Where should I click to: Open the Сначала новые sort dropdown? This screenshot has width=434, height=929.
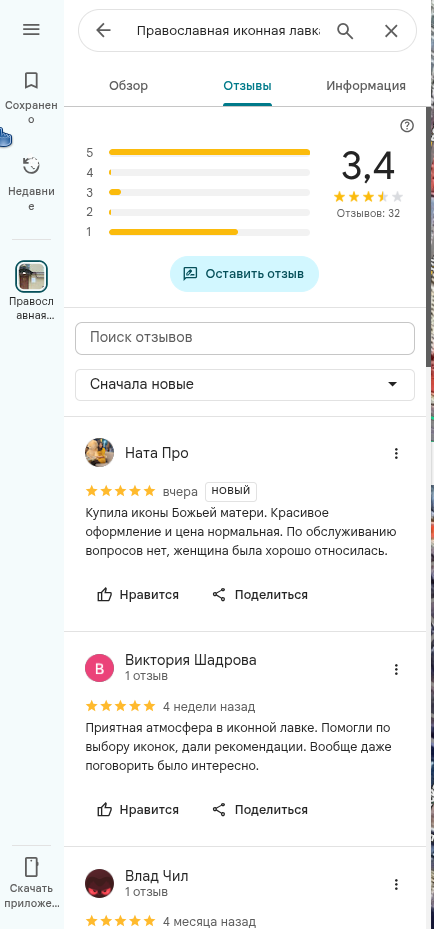click(x=245, y=385)
